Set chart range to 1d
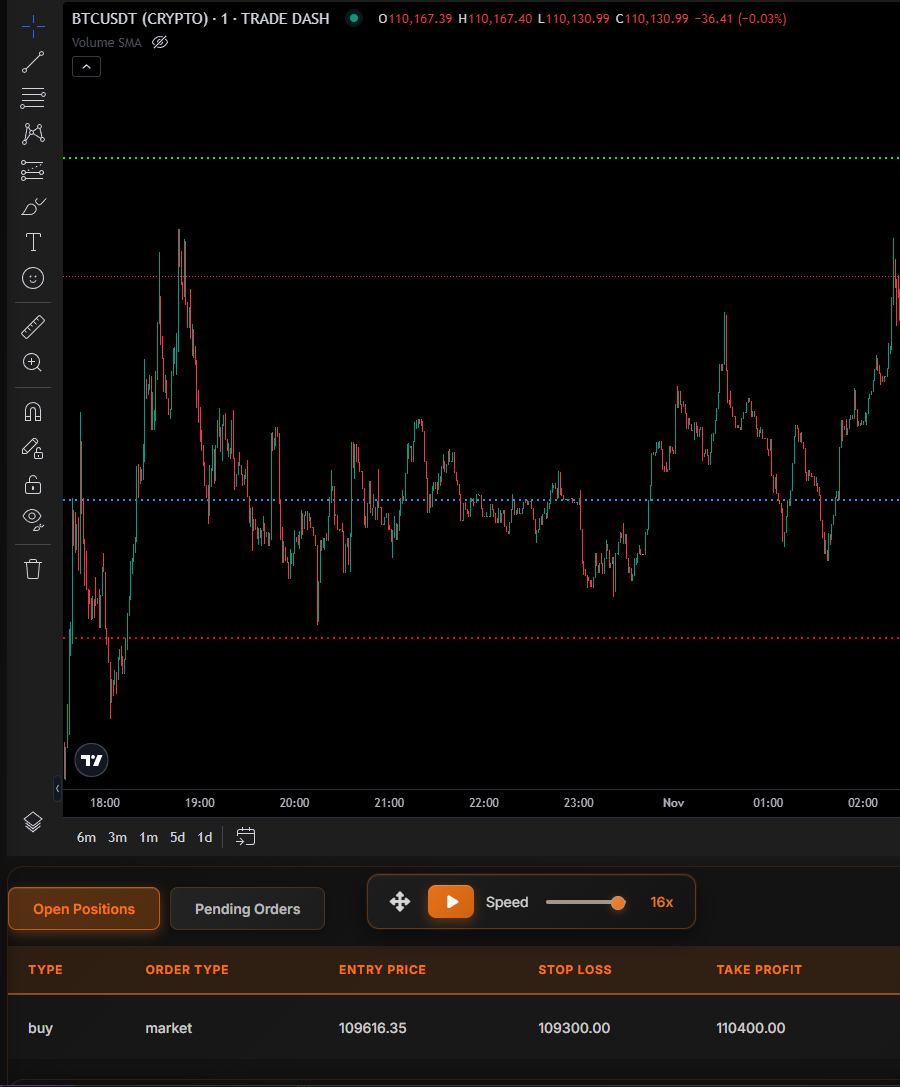 pyautogui.click(x=205, y=837)
